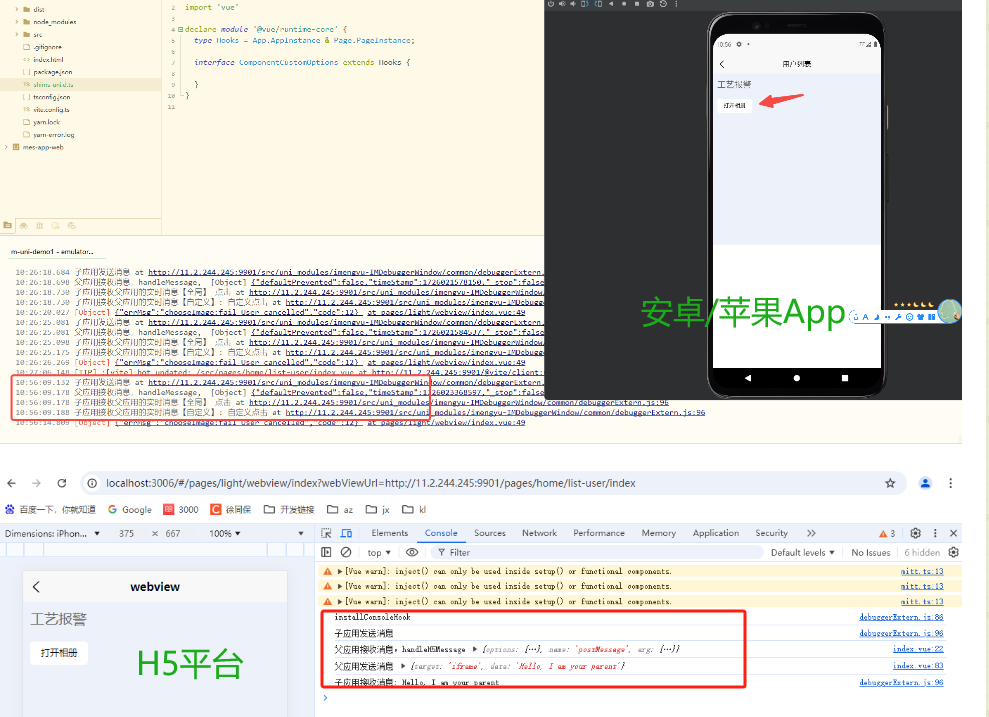Click the browser forward button
This screenshot has width=989, height=717.
(x=36, y=483)
